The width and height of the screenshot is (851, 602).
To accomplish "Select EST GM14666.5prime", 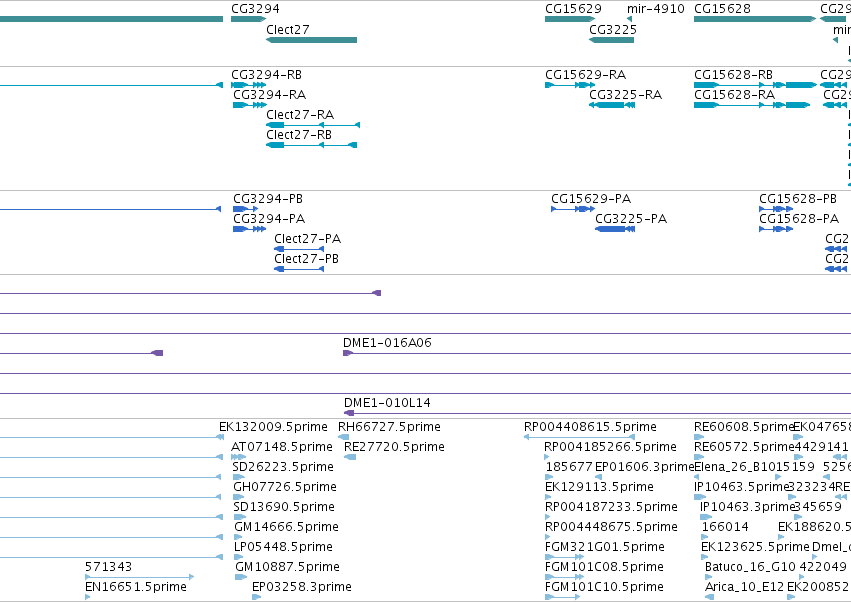I will coord(286,527).
